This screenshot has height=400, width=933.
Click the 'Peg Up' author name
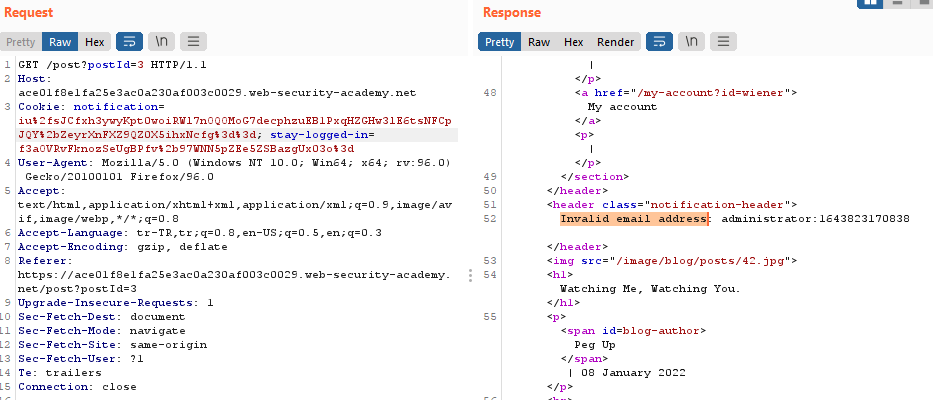(x=595, y=345)
